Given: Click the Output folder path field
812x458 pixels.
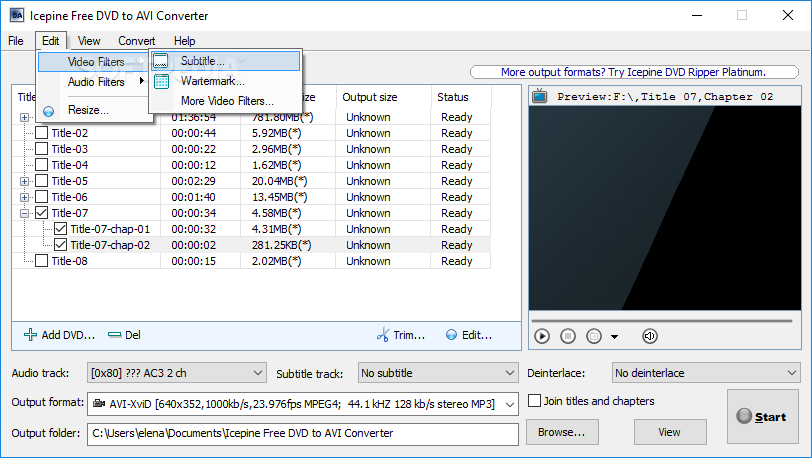Looking at the screenshot, I should click(303, 434).
